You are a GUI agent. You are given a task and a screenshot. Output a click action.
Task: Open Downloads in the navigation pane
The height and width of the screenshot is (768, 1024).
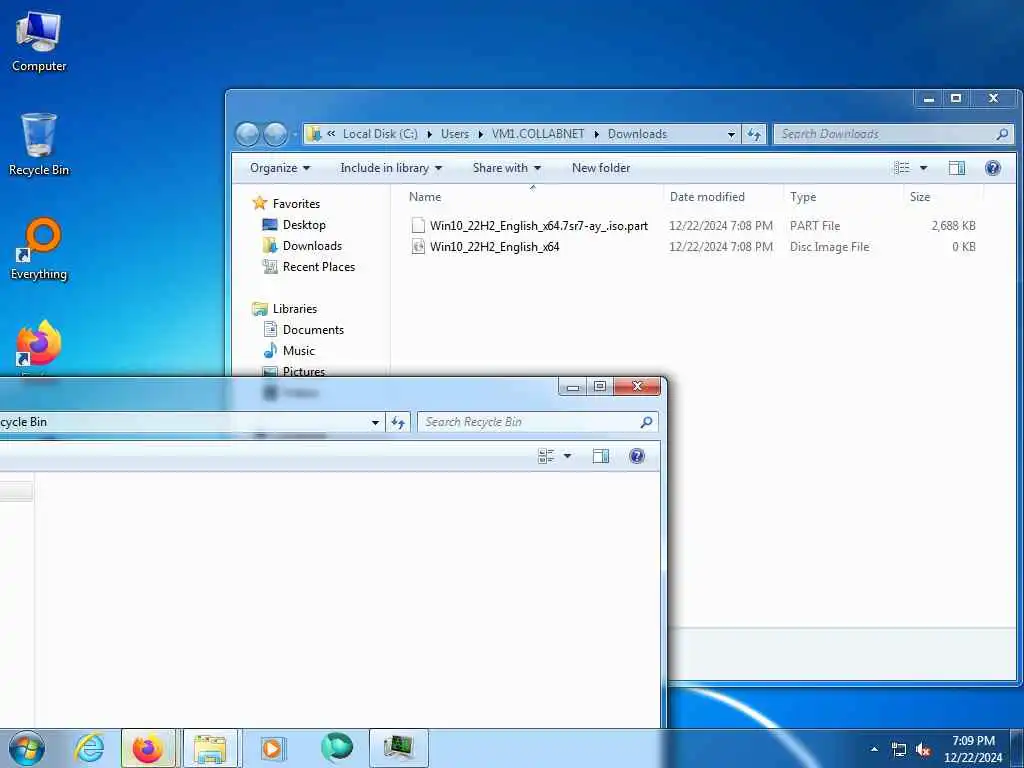pos(312,246)
